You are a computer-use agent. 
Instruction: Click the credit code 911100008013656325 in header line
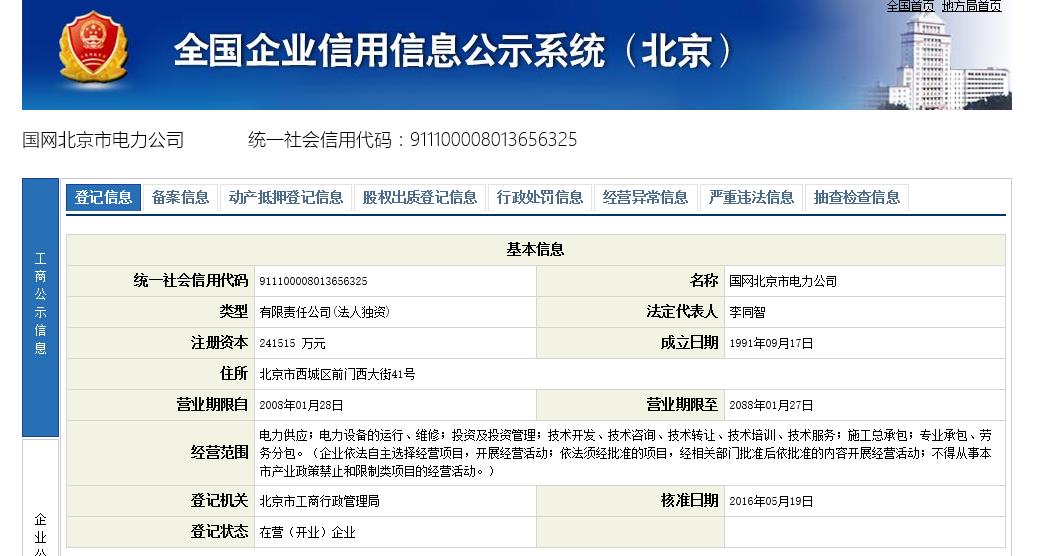494,140
